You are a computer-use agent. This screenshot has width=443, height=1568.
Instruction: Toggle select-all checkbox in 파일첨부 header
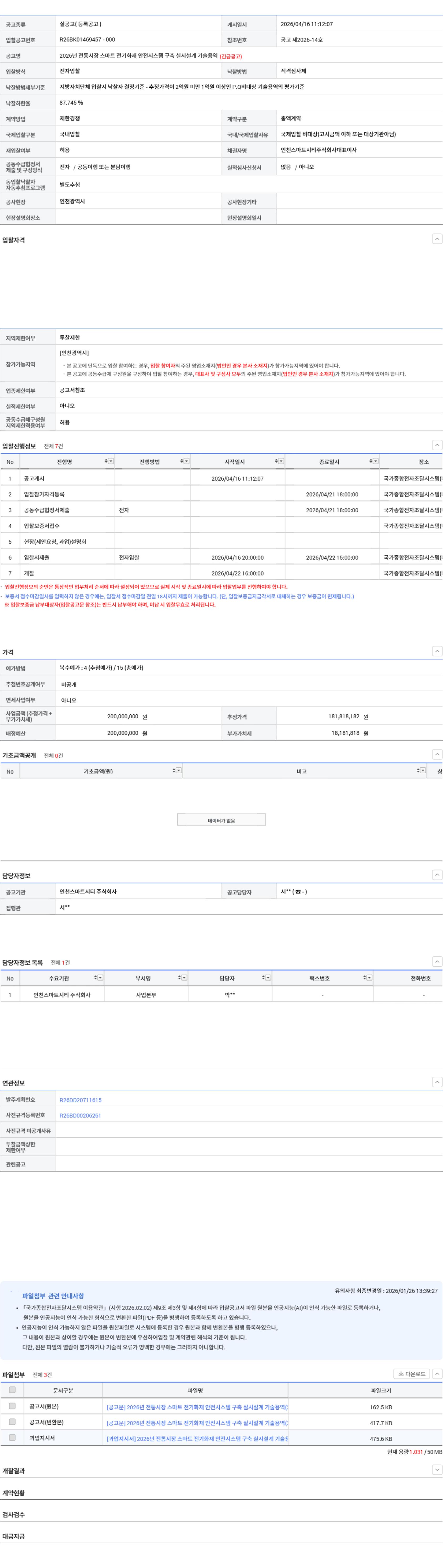pos(12,1390)
